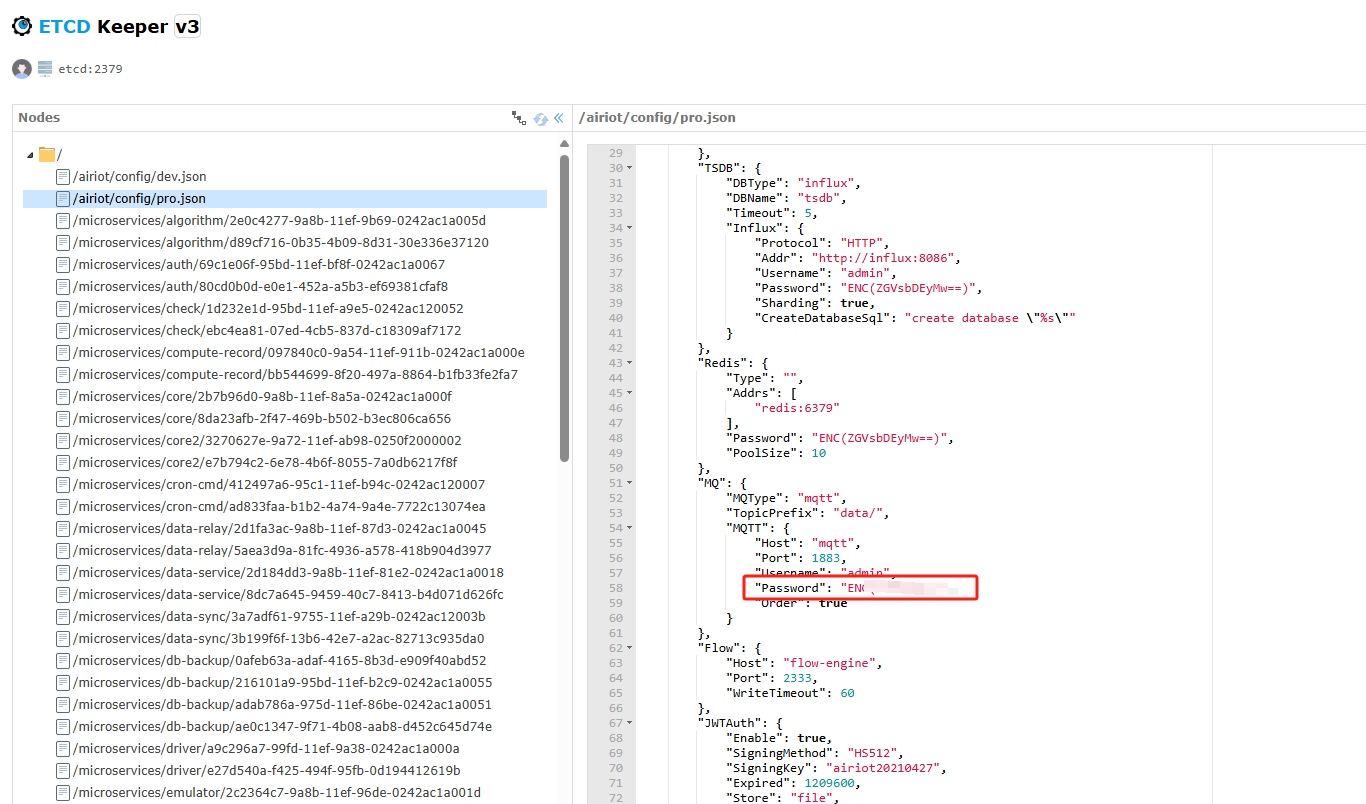Select /microservices/cron-cmd/ad833faa node
Viewport: 1366px width, 804px height.
click(279, 507)
